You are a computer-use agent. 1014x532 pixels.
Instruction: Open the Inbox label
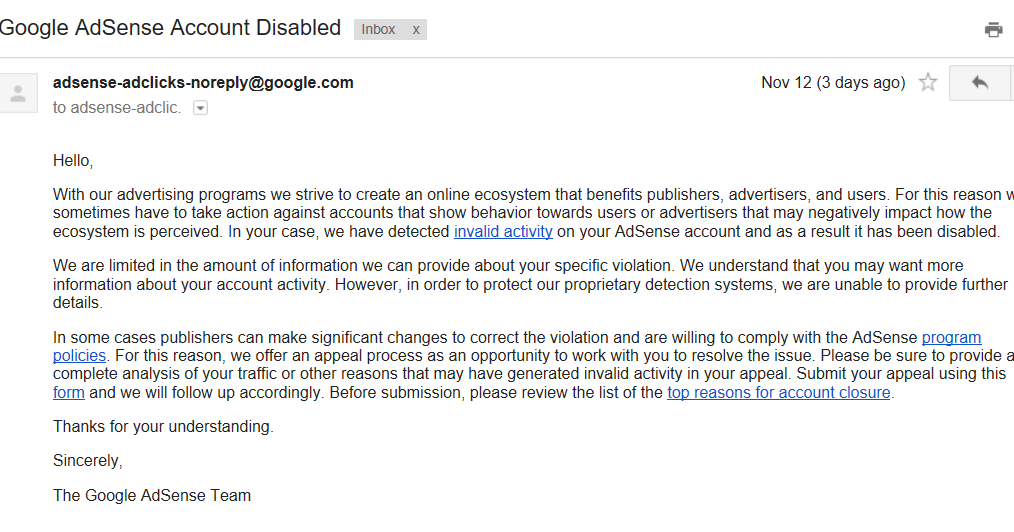point(378,30)
